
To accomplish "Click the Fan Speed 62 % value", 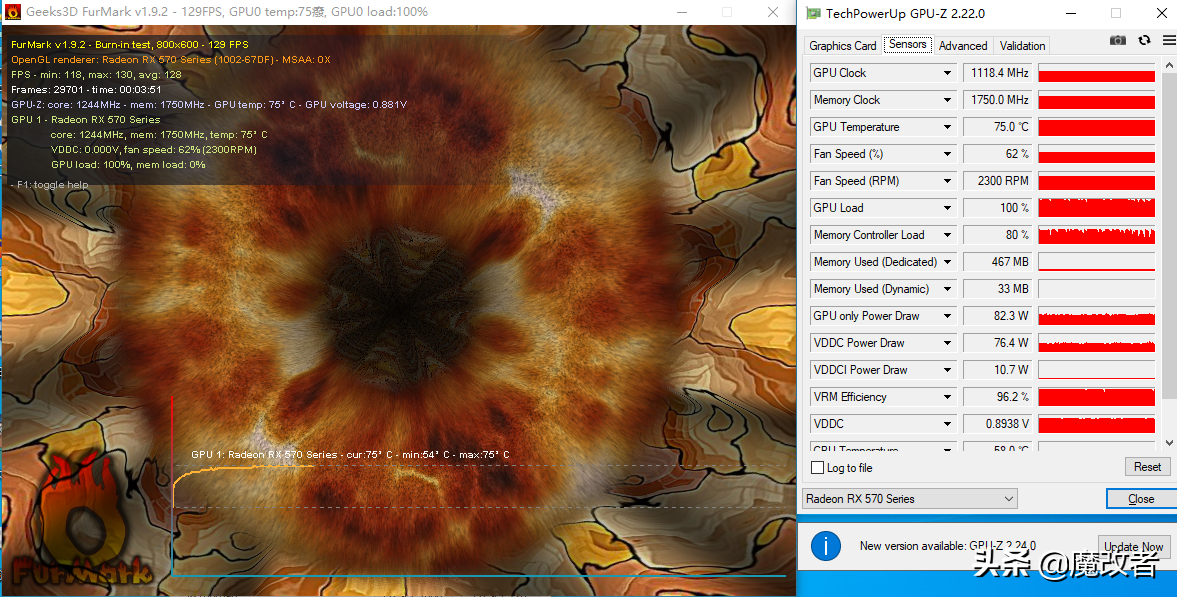I will [x=998, y=154].
